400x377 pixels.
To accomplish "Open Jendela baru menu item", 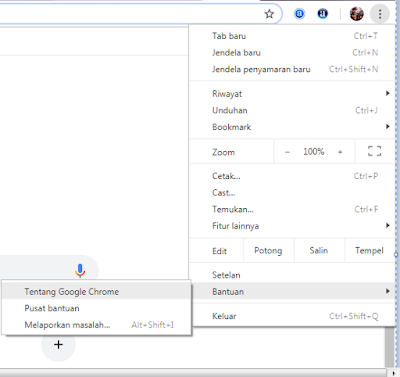I will pyautogui.click(x=292, y=53).
